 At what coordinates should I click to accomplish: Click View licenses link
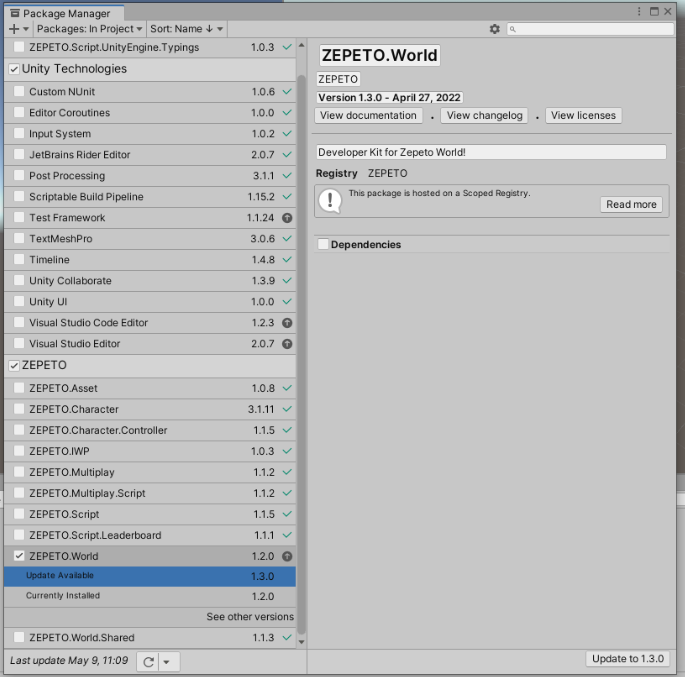coord(583,115)
